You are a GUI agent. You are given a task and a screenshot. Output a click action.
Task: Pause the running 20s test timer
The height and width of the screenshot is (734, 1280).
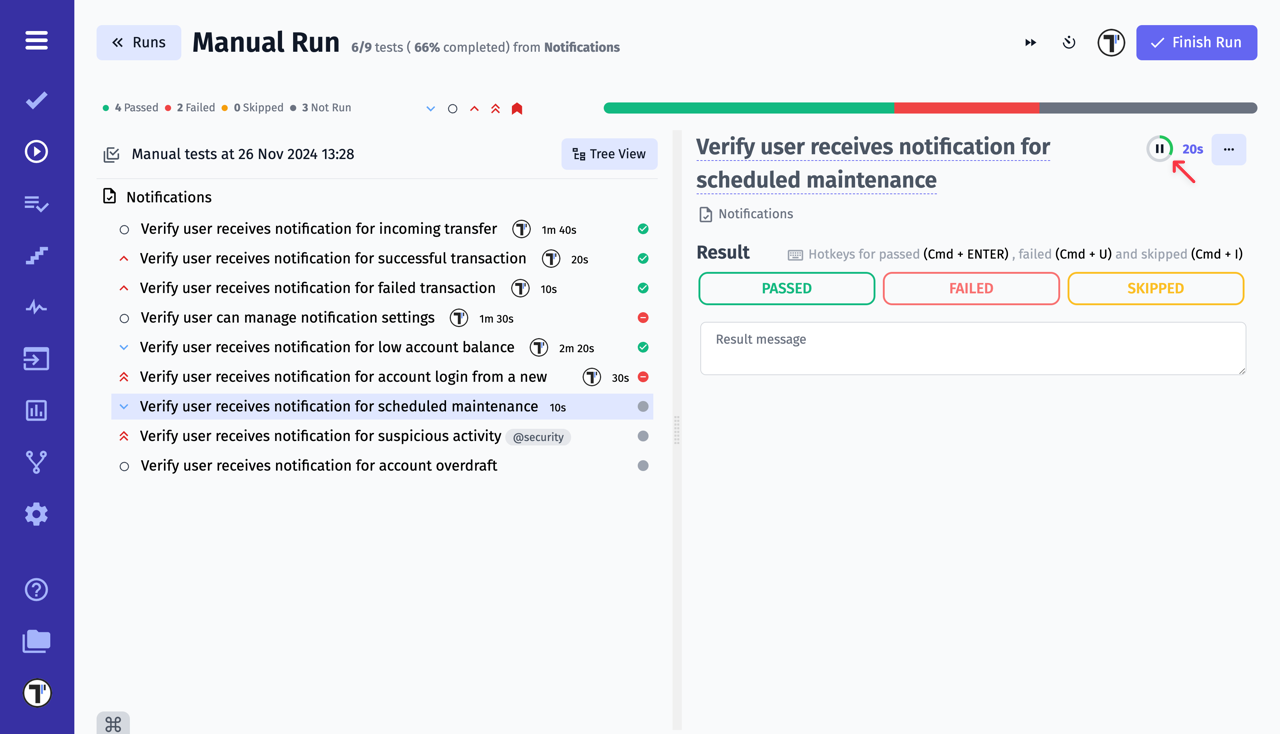[1160, 147]
